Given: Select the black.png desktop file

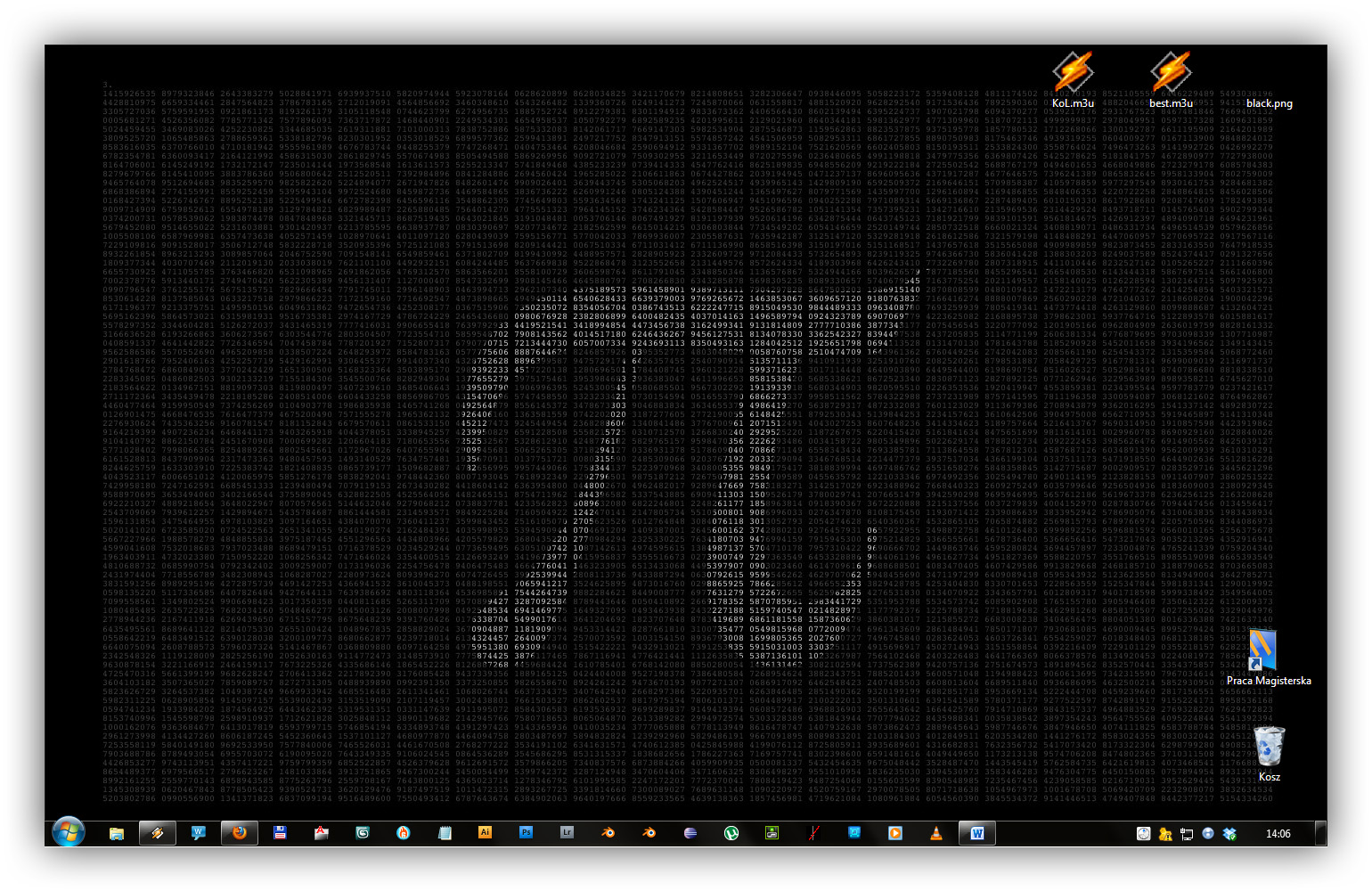Looking at the screenshot, I should tap(1269, 102).
